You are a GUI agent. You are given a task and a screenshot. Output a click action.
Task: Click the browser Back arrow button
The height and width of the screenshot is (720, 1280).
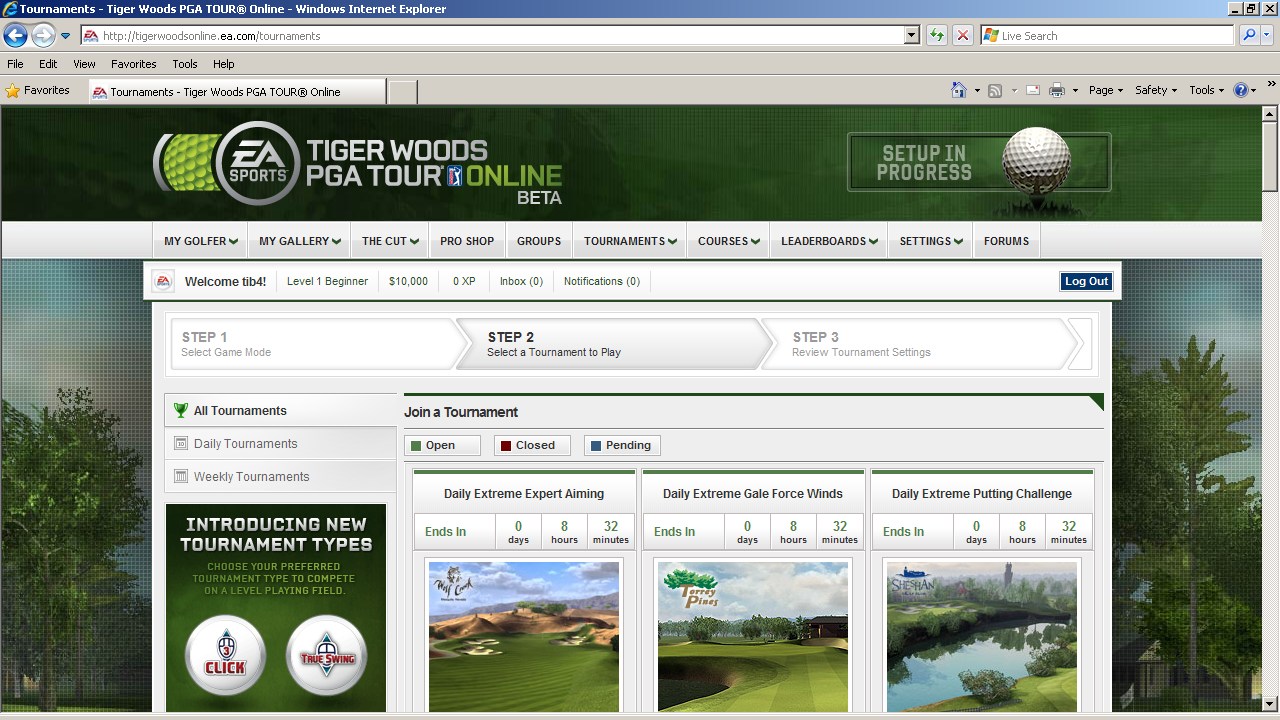pyautogui.click(x=15, y=36)
